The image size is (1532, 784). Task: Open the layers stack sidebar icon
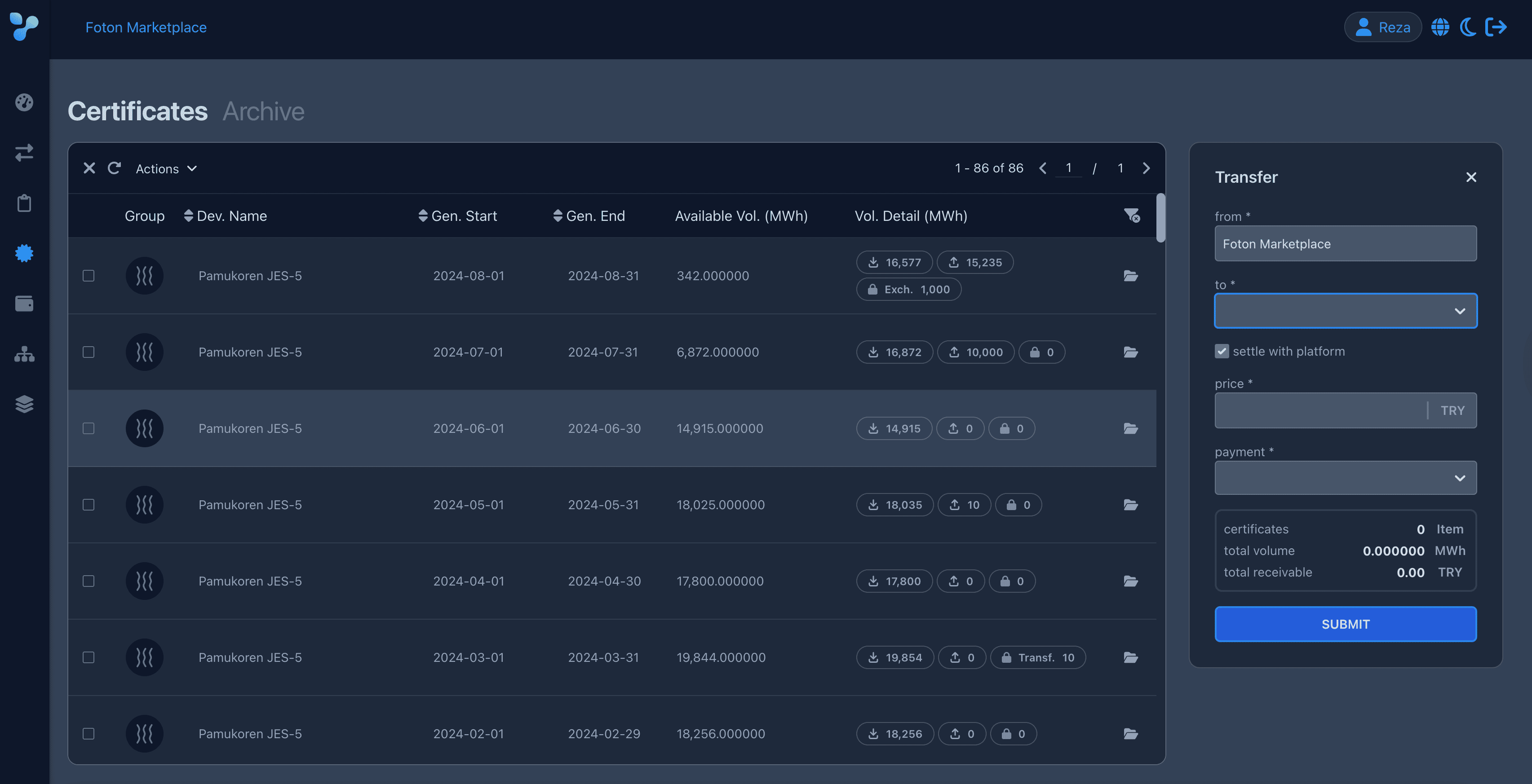[24, 404]
